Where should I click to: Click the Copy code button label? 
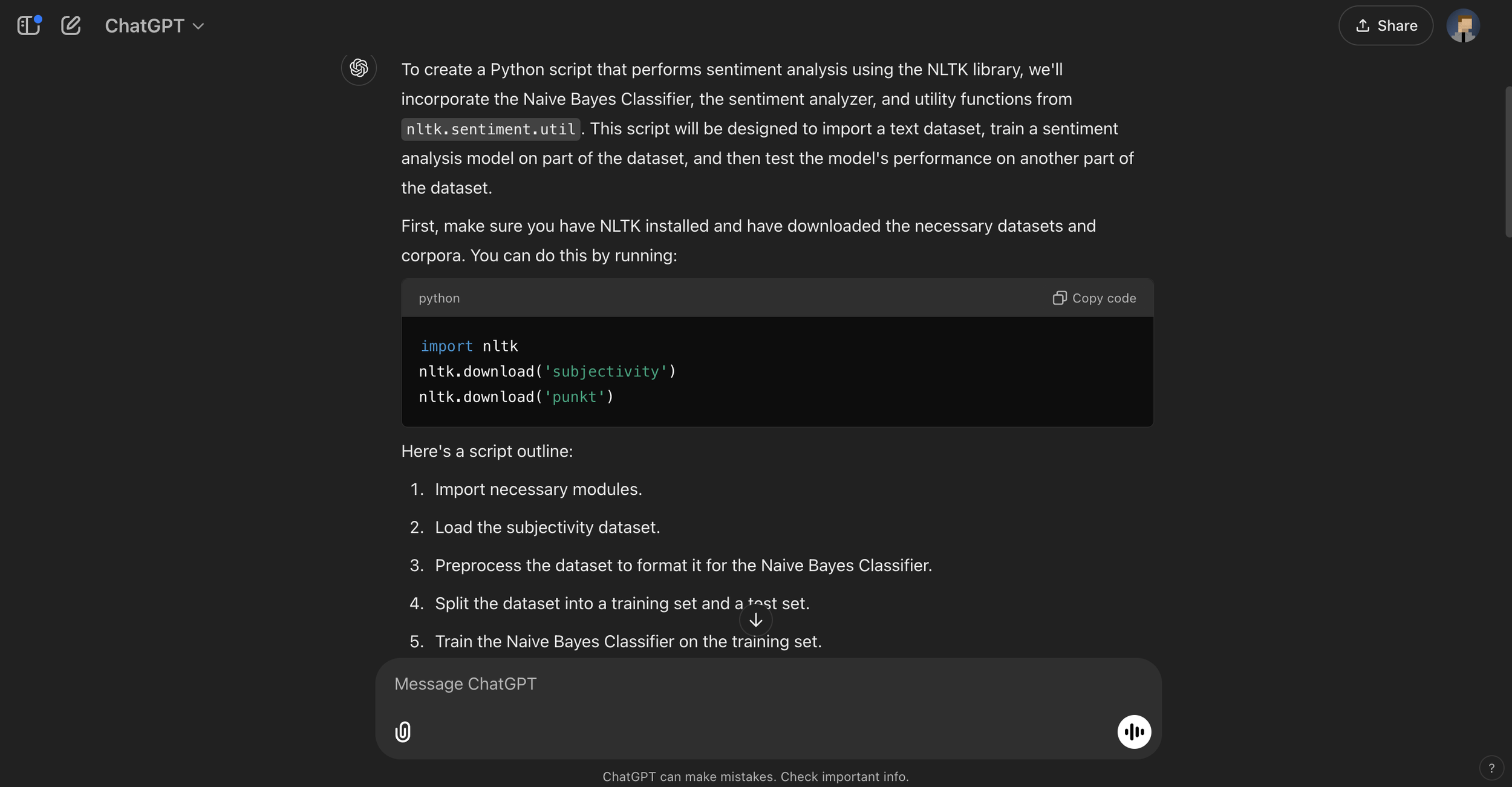(x=1104, y=298)
